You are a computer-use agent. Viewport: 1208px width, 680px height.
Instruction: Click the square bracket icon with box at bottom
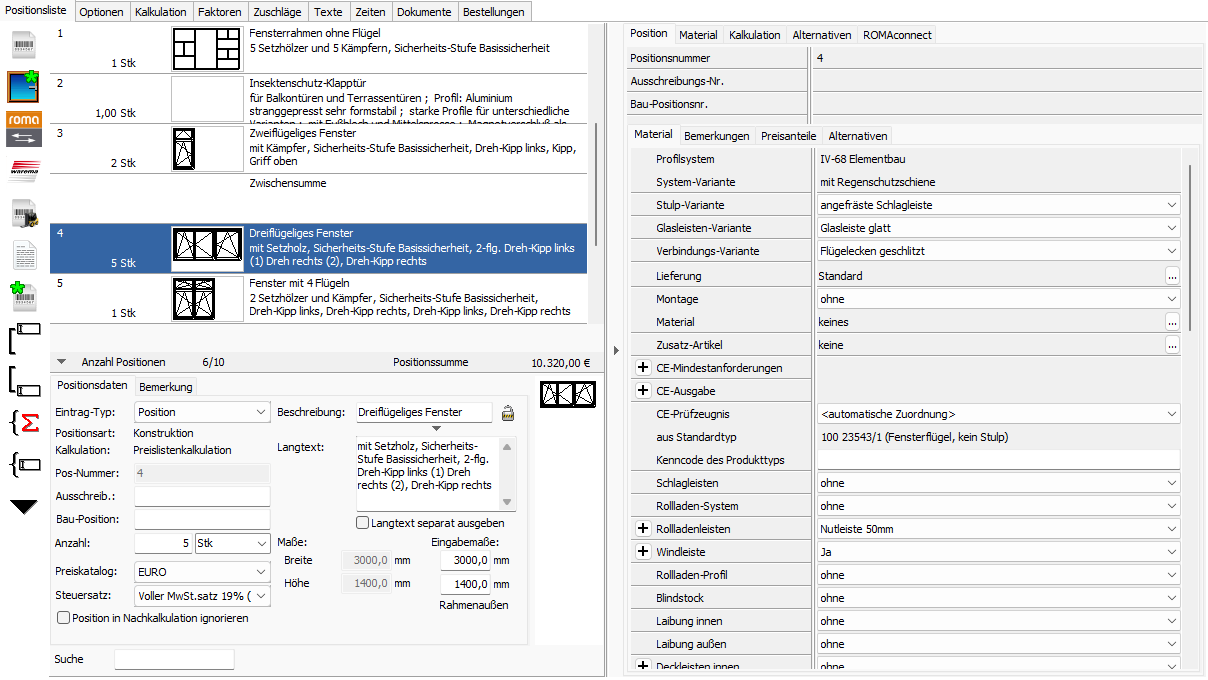(x=24, y=381)
